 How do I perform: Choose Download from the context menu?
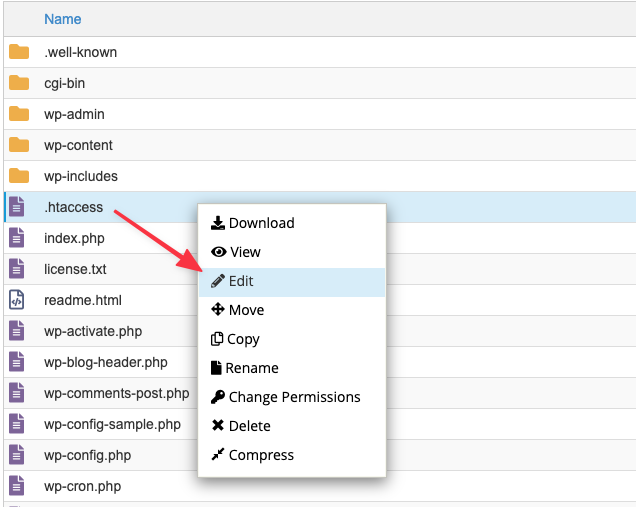tap(292, 223)
